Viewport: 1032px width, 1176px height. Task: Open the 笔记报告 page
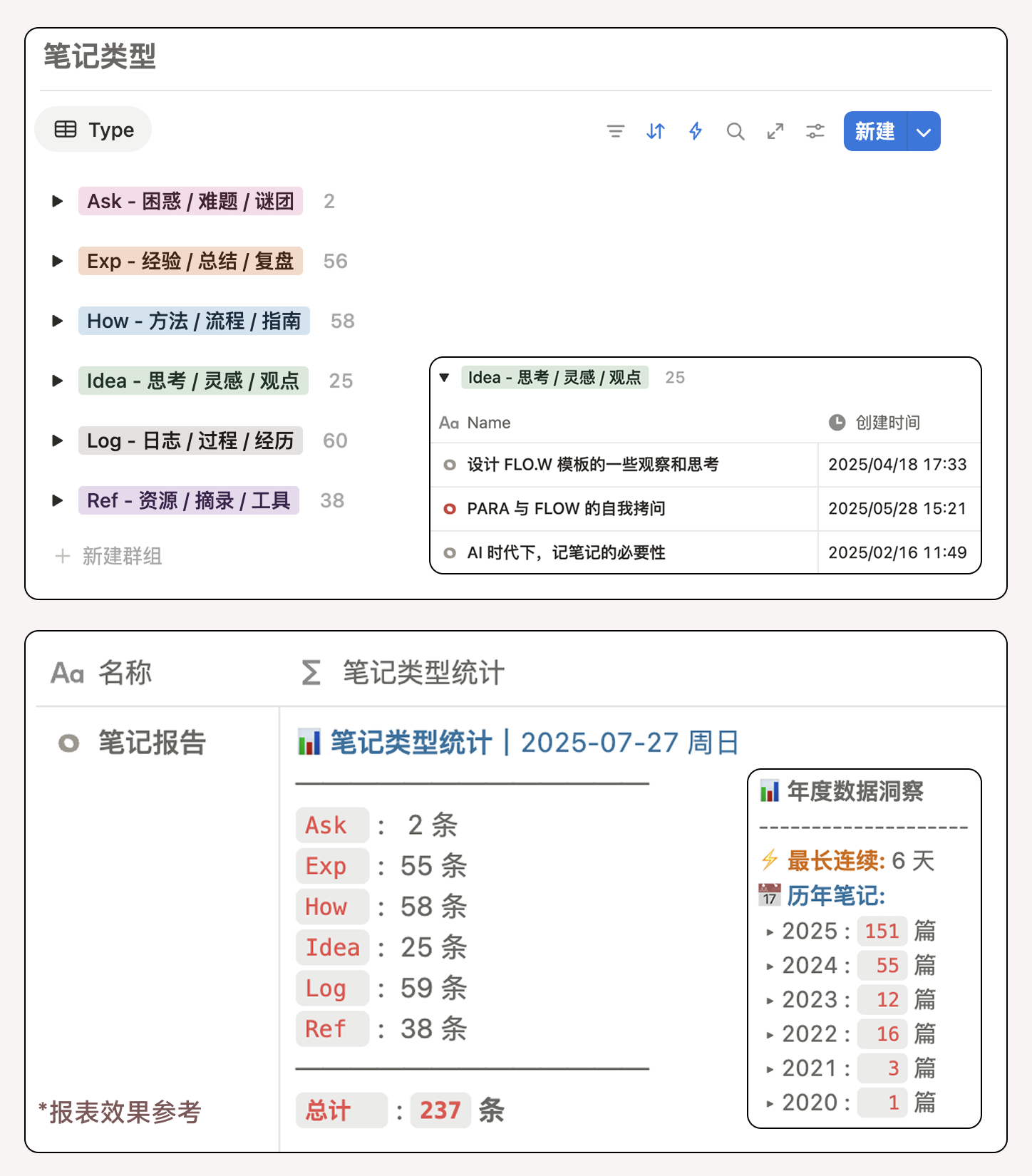152,743
